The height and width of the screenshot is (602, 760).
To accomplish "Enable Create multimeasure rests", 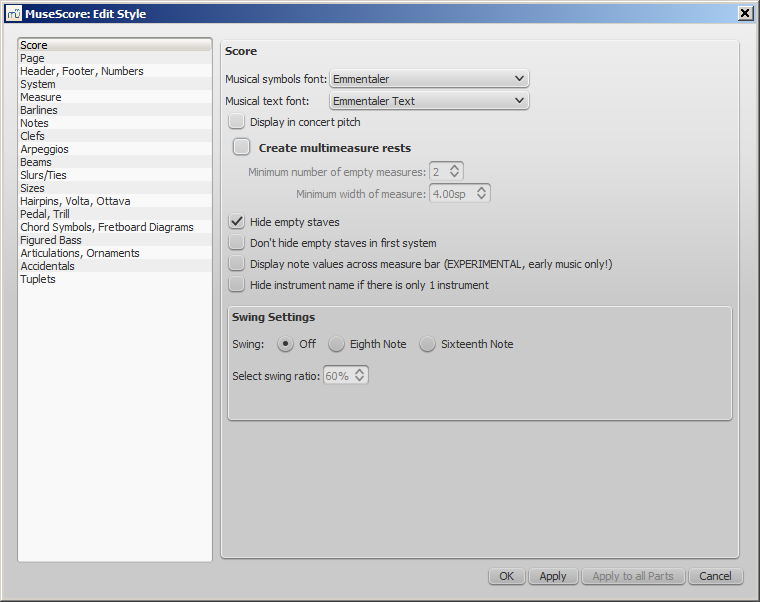I will pyautogui.click(x=241, y=147).
